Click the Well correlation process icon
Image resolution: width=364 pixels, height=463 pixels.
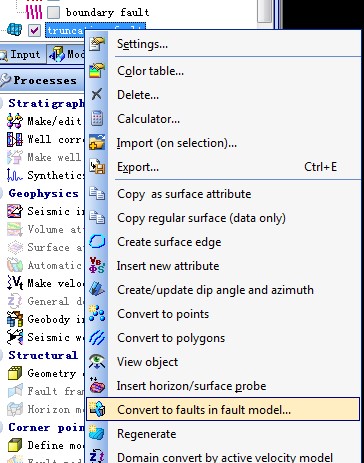(x=15, y=139)
